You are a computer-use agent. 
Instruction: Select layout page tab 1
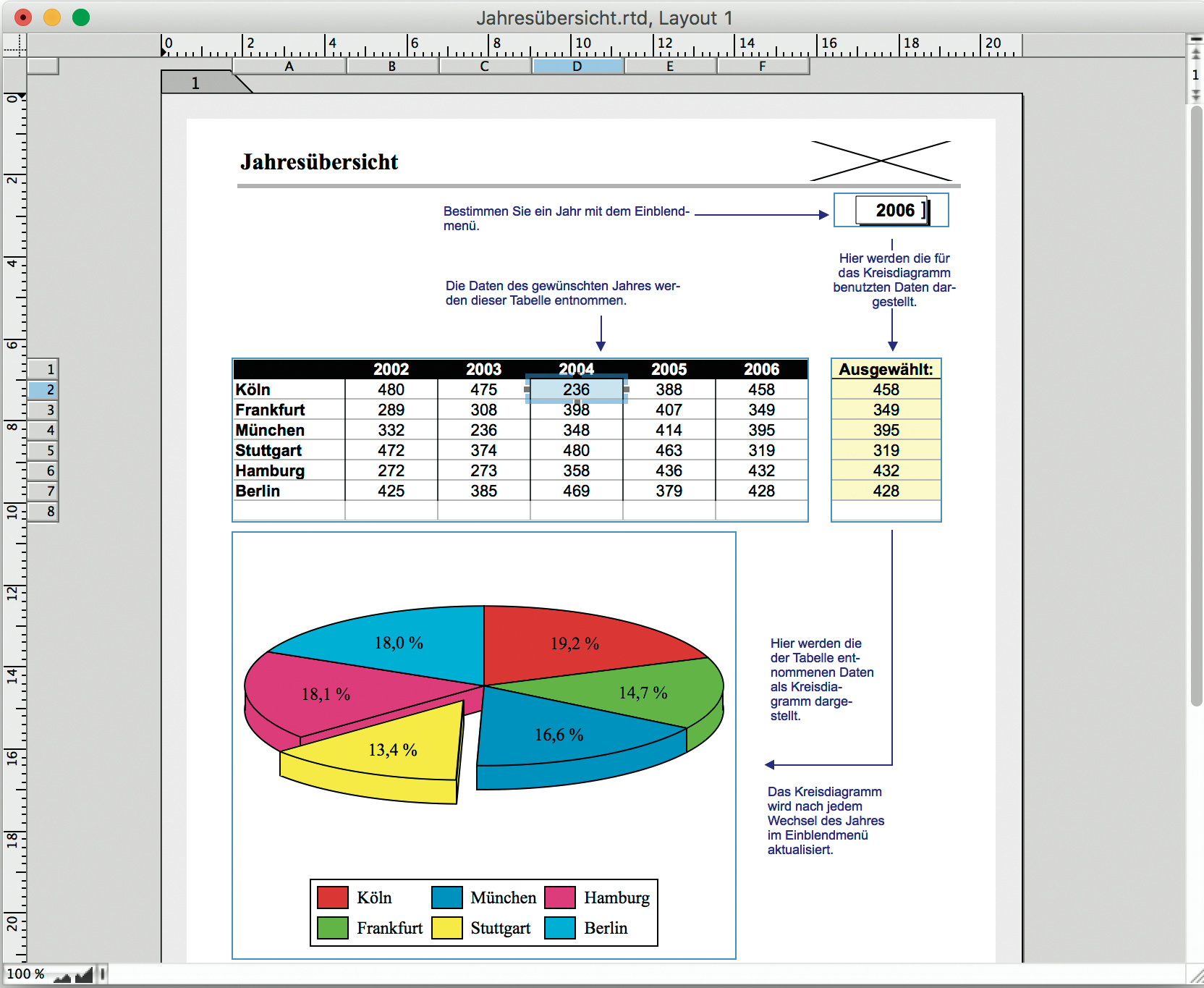pos(196,83)
